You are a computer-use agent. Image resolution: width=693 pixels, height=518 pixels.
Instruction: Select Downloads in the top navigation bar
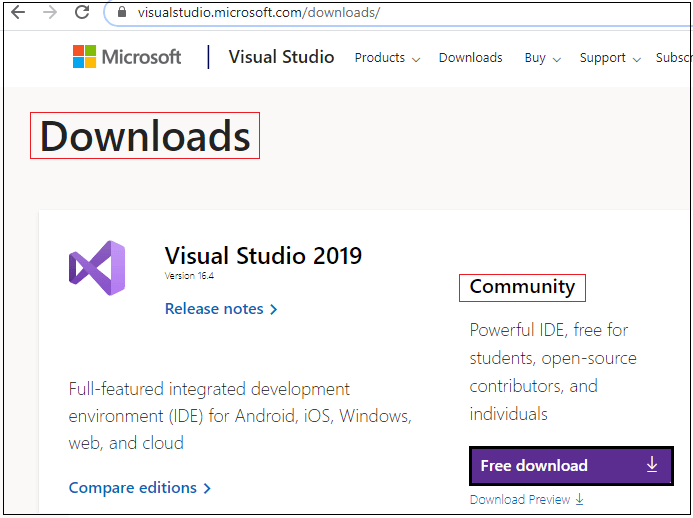(x=470, y=58)
